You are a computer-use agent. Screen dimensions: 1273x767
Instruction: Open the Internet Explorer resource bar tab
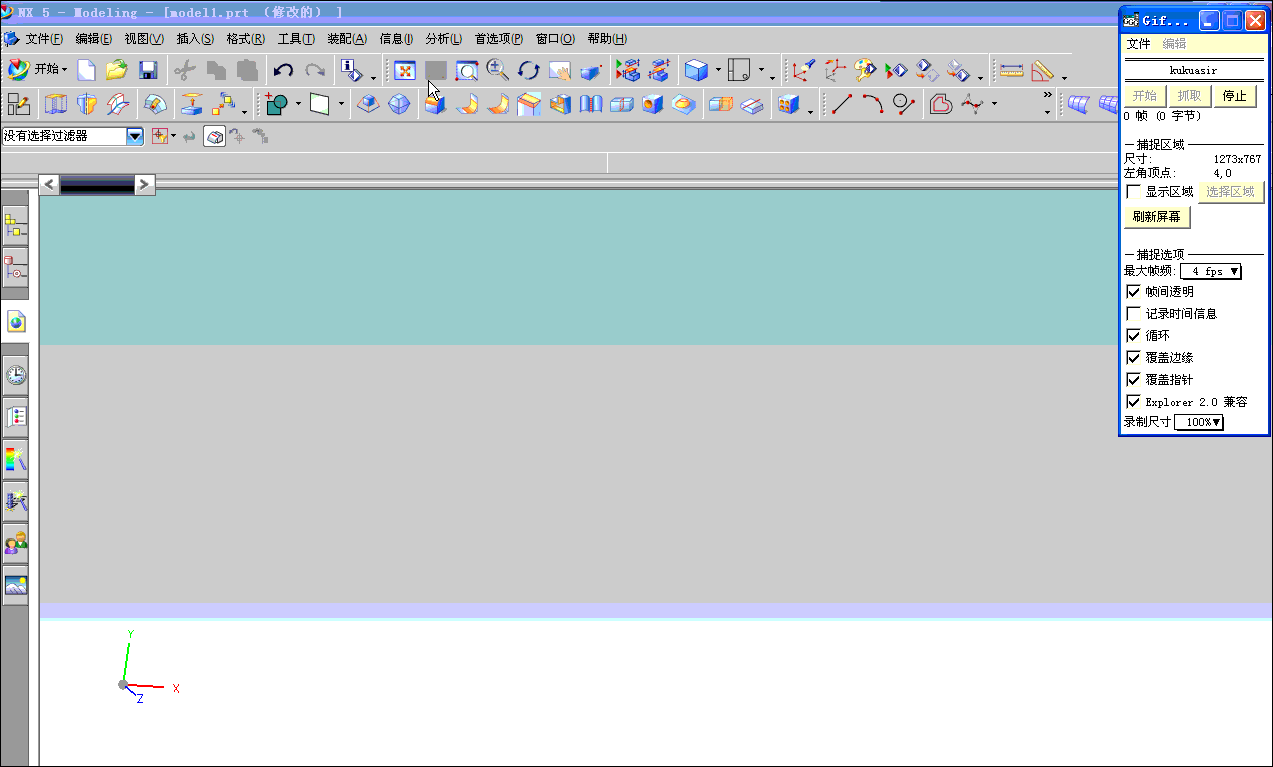[x=15, y=321]
